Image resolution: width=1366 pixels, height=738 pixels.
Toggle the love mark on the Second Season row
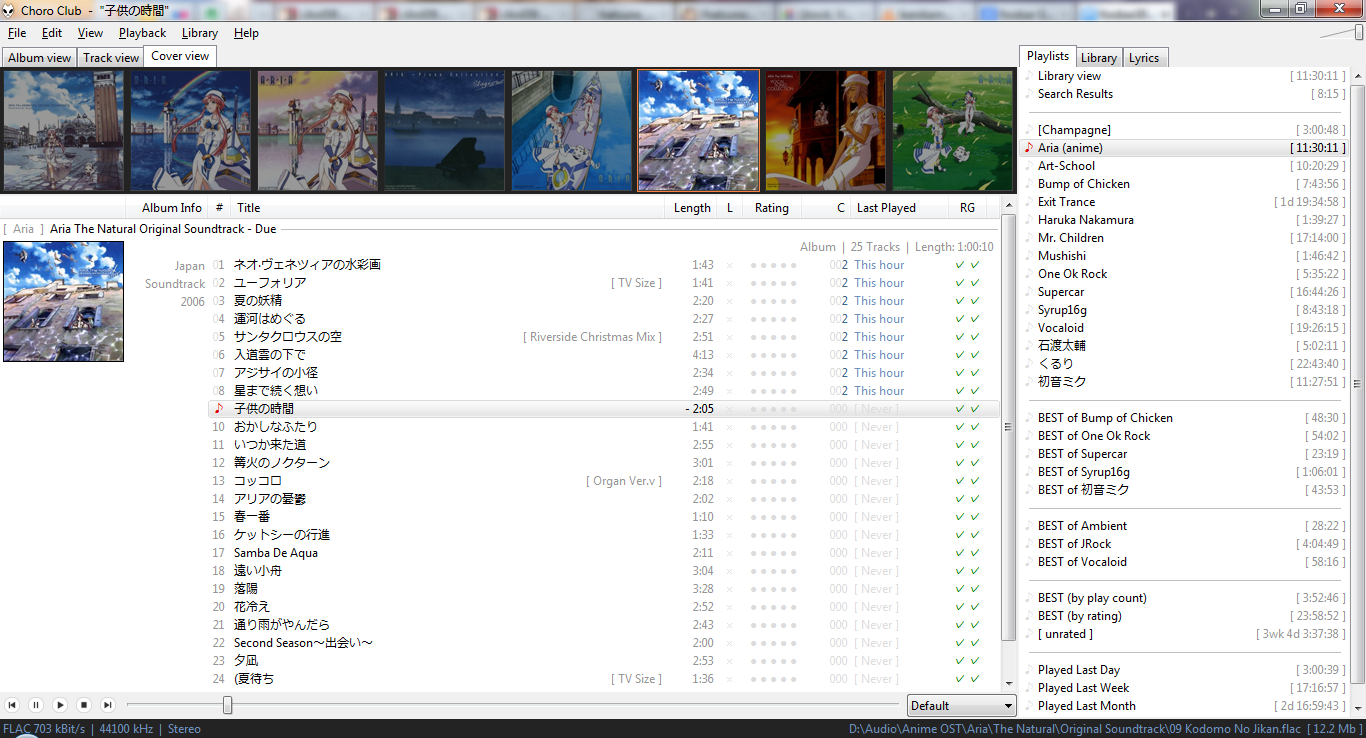pyautogui.click(x=729, y=643)
